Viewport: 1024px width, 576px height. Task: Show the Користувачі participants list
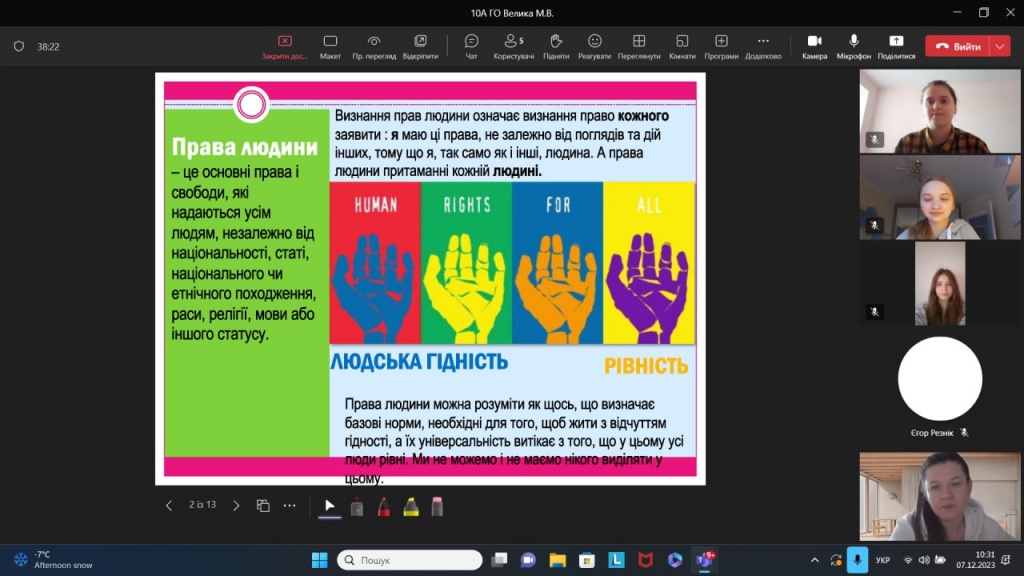[x=514, y=46]
